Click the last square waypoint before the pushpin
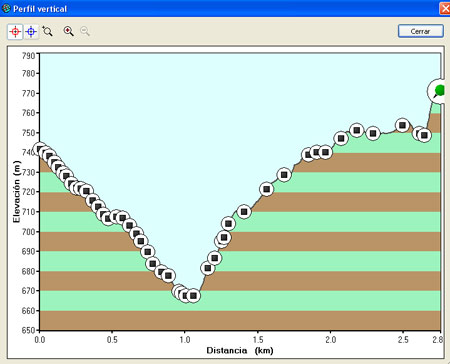This screenshot has height=364, width=450. pyautogui.click(x=424, y=135)
